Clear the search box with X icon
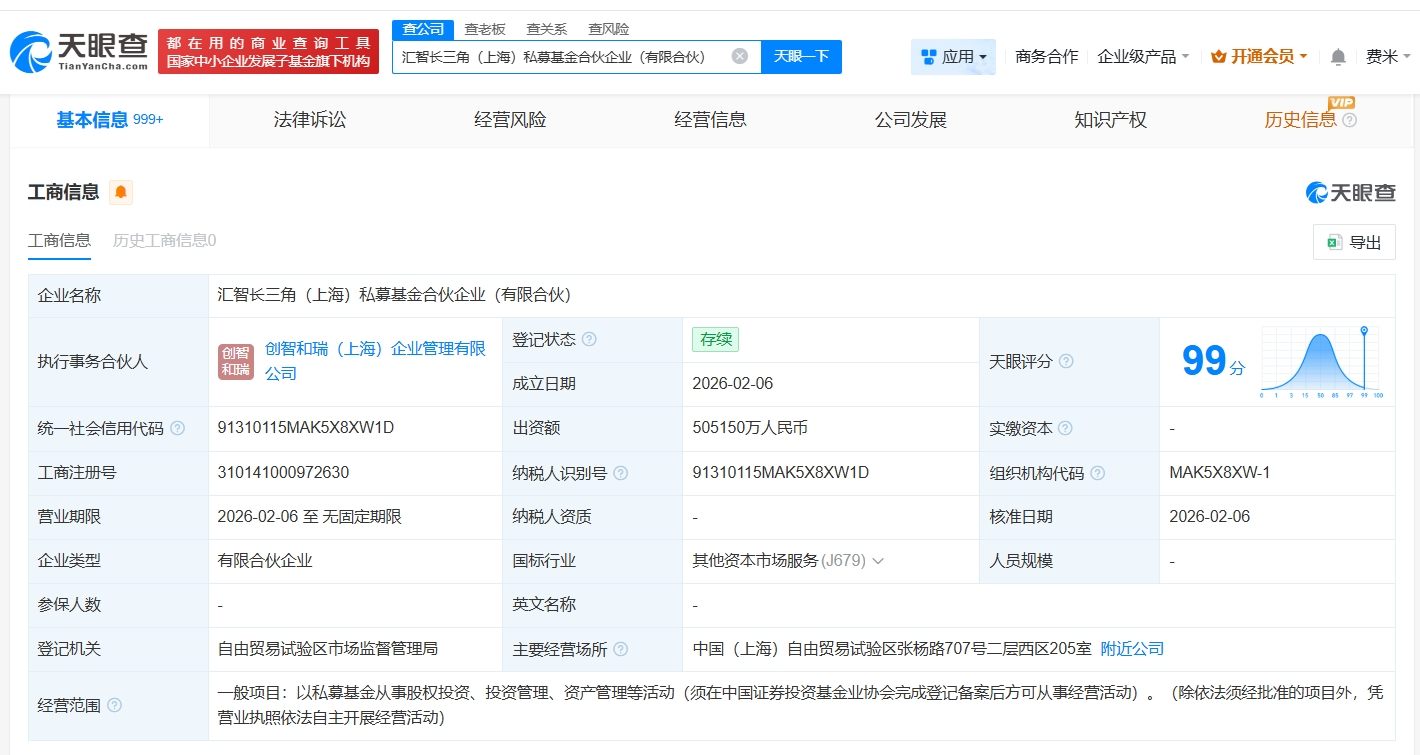The height and width of the screenshot is (755, 1420). point(739,56)
